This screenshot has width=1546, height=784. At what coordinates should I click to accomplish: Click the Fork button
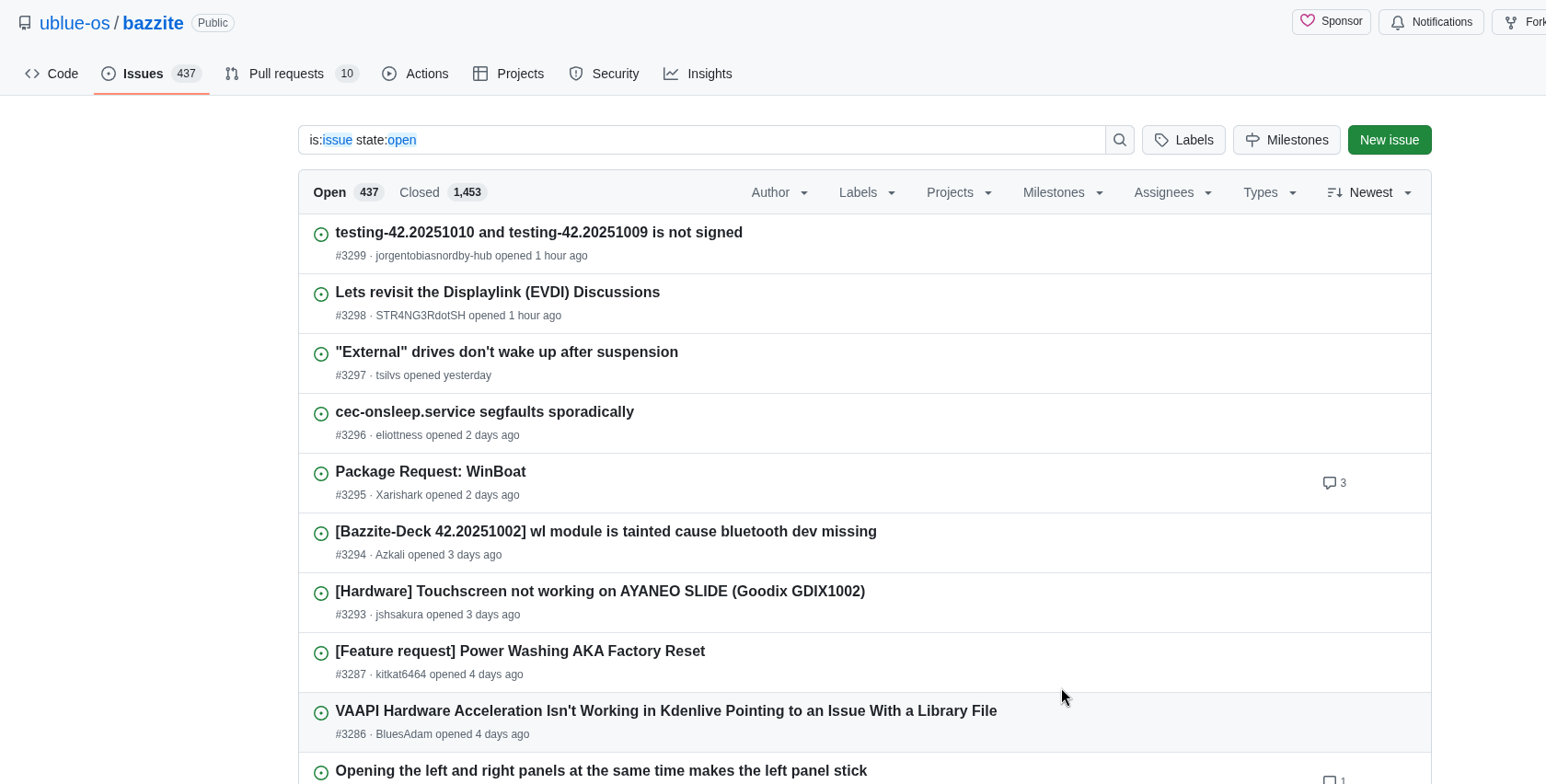(1519, 22)
